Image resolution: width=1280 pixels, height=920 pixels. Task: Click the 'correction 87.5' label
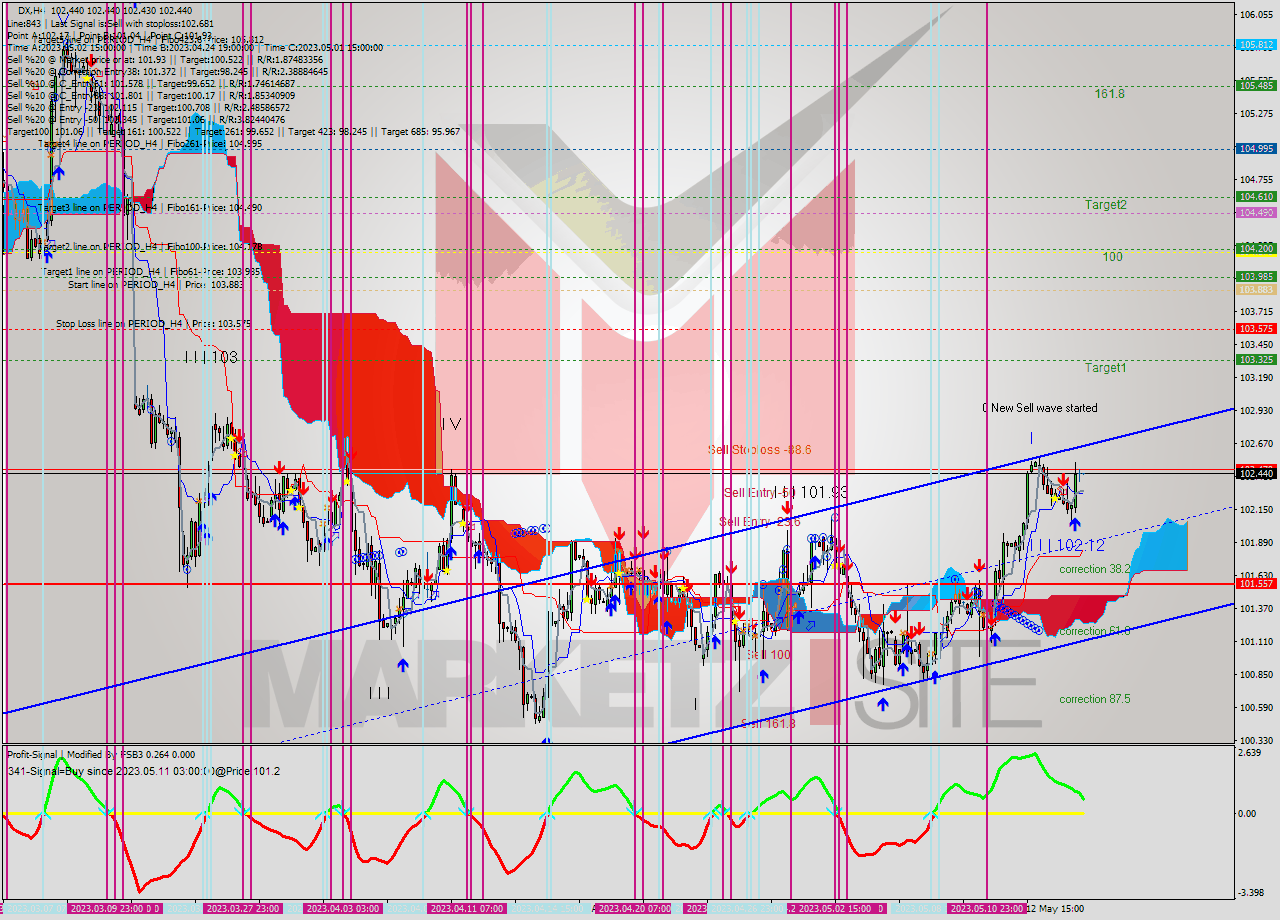coord(1095,699)
